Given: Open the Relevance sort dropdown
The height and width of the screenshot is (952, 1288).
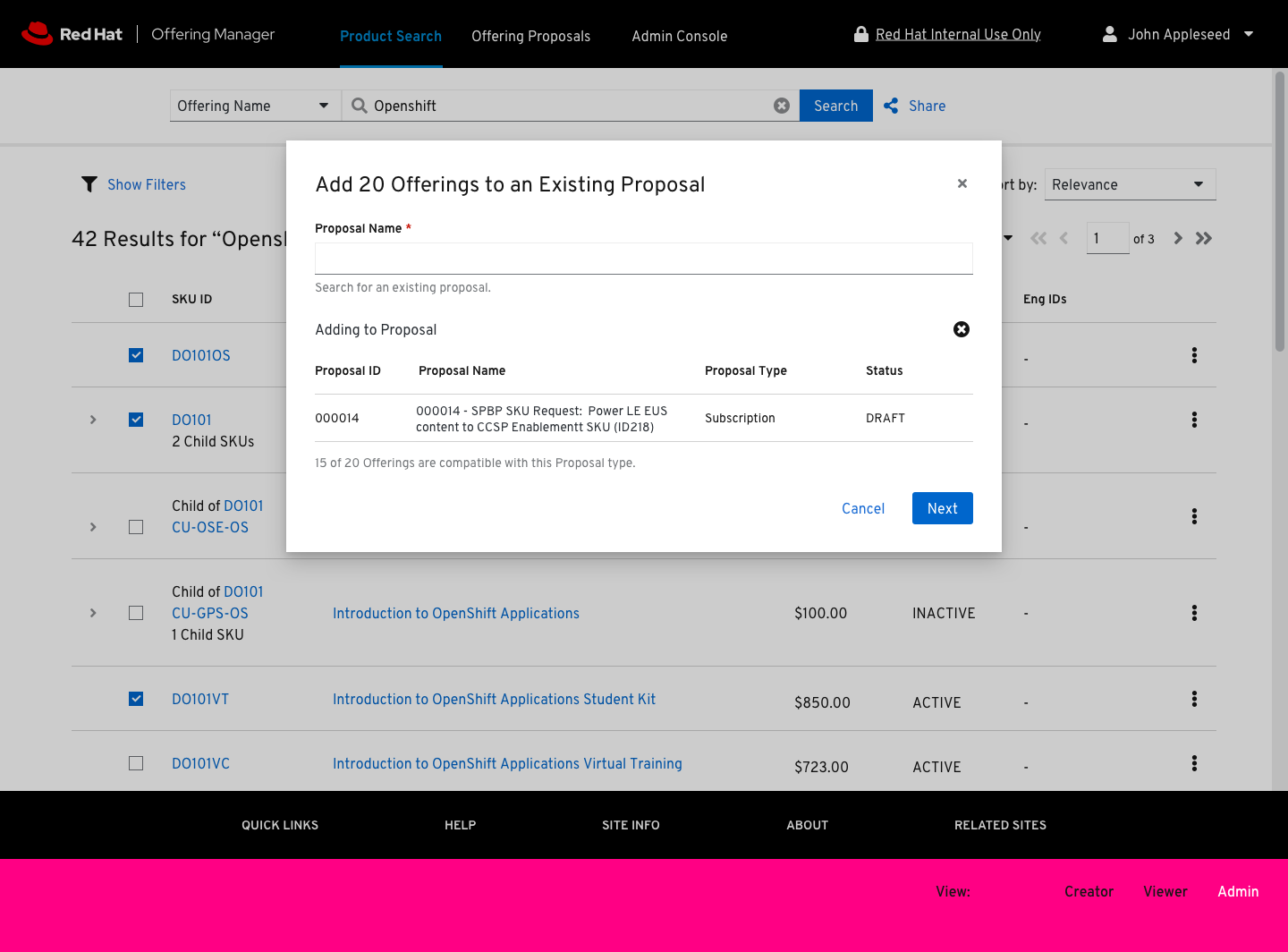Looking at the screenshot, I should click(1130, 184).
